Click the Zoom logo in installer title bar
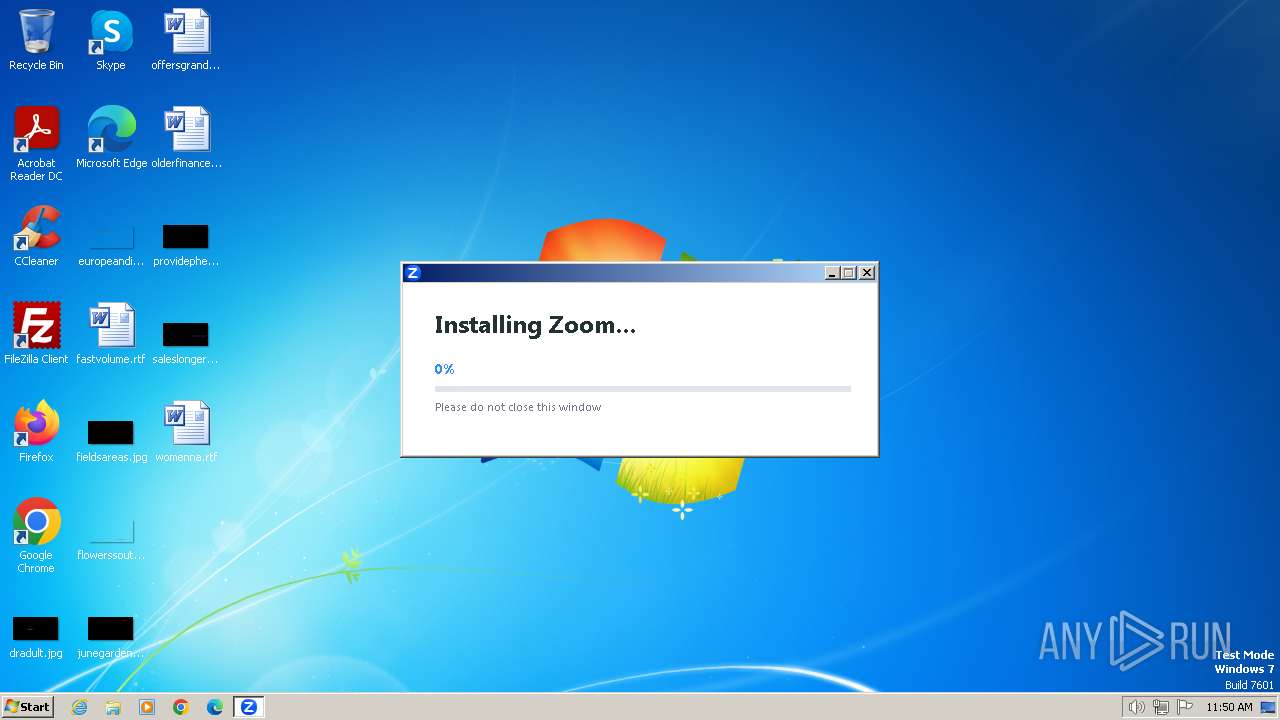Viewport: 1280px width, 720px height. coord(412,273)
